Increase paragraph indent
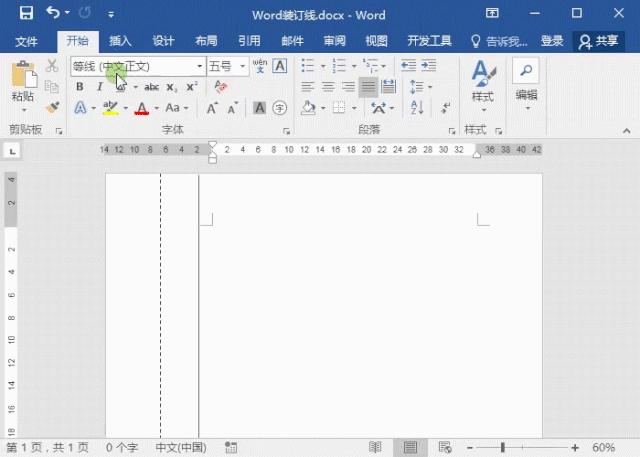Image resolution: width=640 pixels, height=457 pixels. pyautogui.click(x=430, y=65)
